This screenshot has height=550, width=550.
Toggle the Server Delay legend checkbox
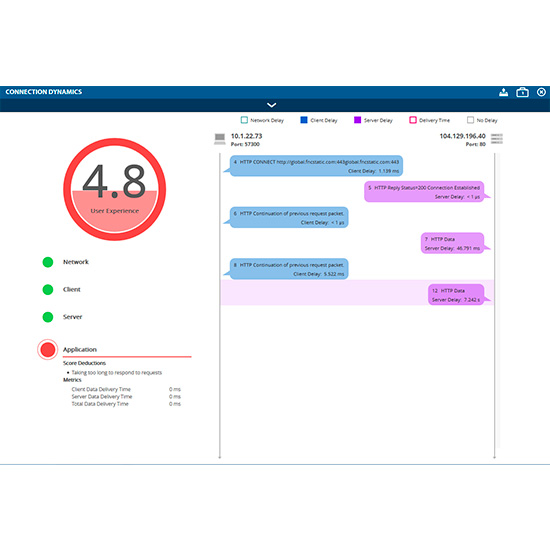357,120
